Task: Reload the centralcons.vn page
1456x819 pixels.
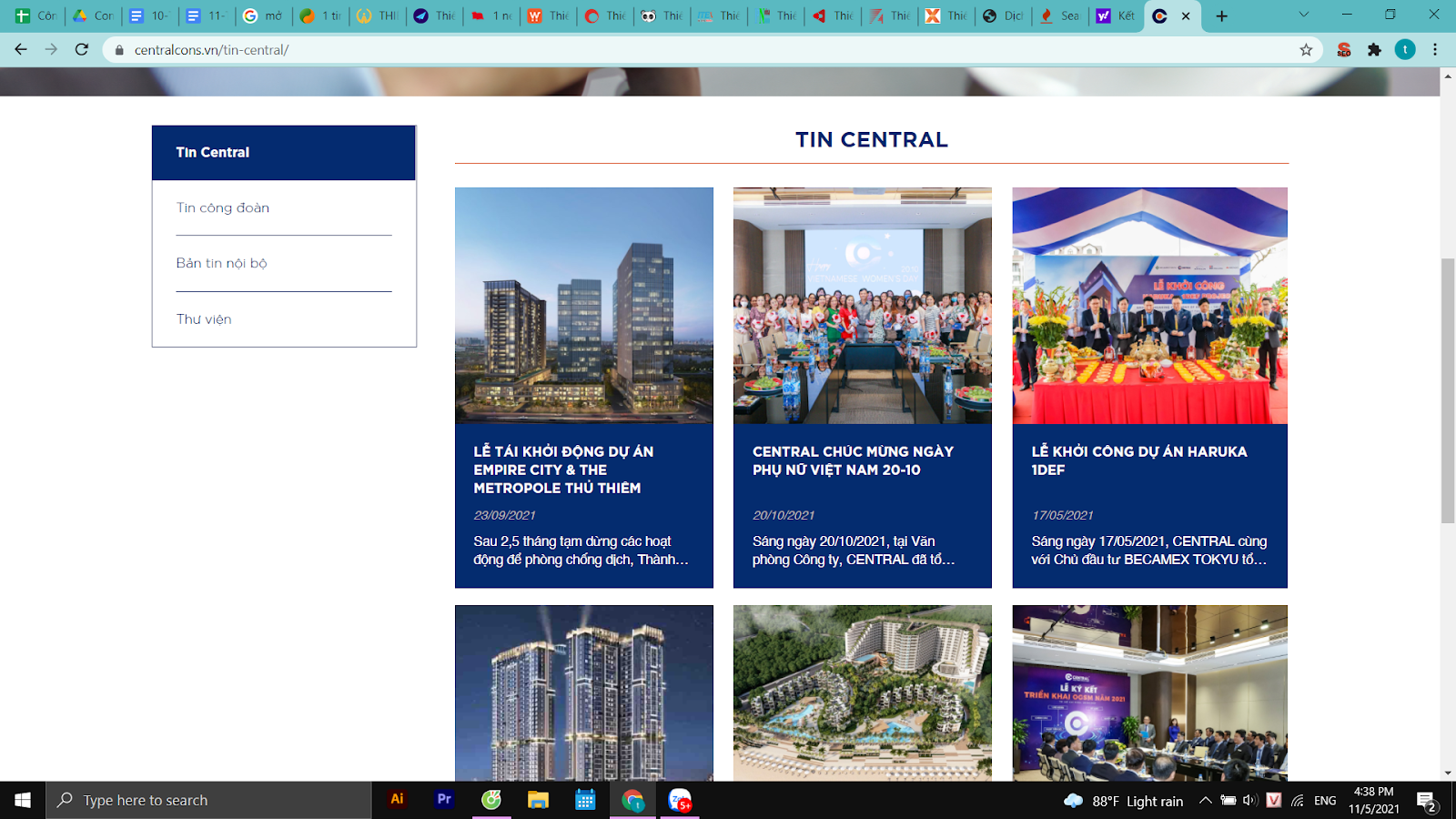Action: pyautogui.click(x=82, y=49)
